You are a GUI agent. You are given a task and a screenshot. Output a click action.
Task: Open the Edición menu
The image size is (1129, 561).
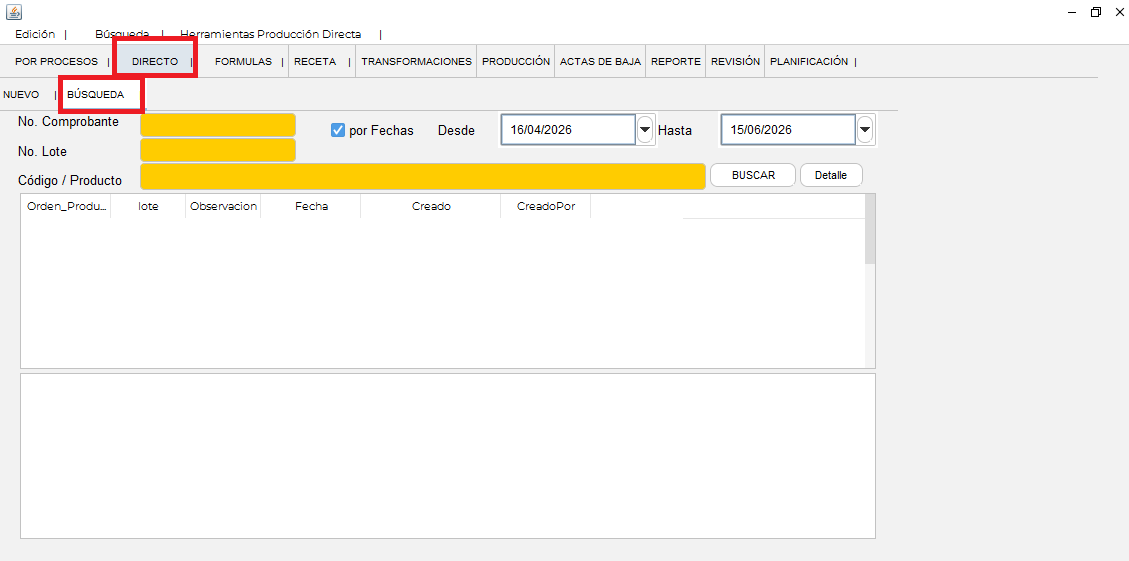35,34
